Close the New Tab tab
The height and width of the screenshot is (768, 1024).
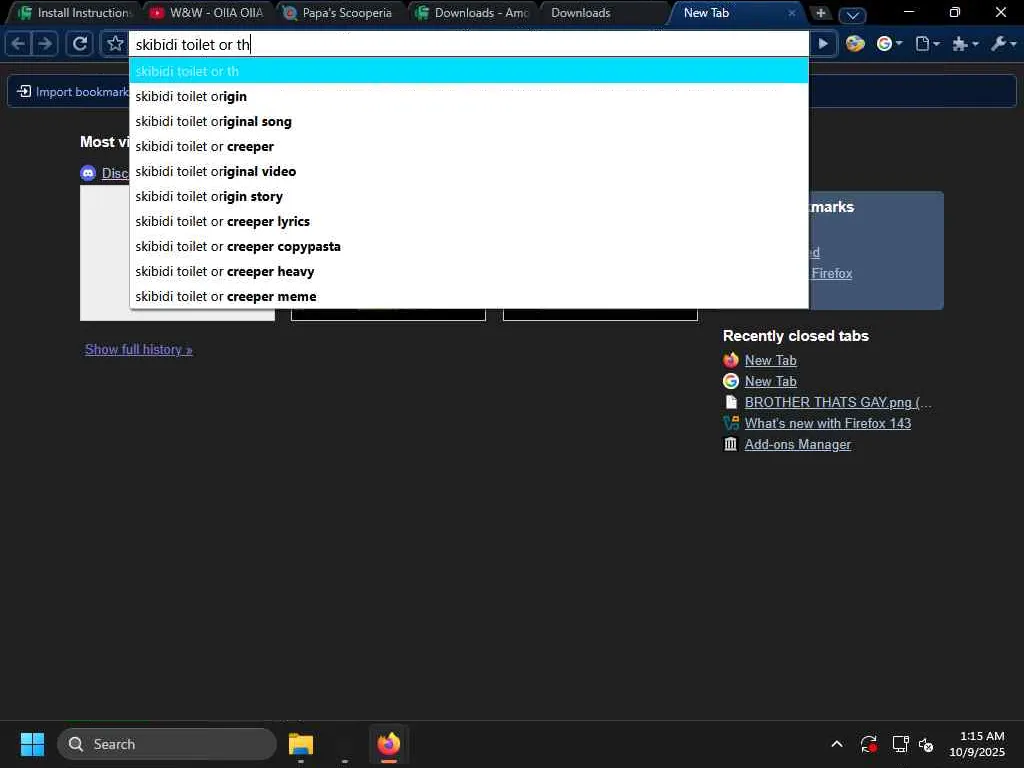tap(792, 13)
